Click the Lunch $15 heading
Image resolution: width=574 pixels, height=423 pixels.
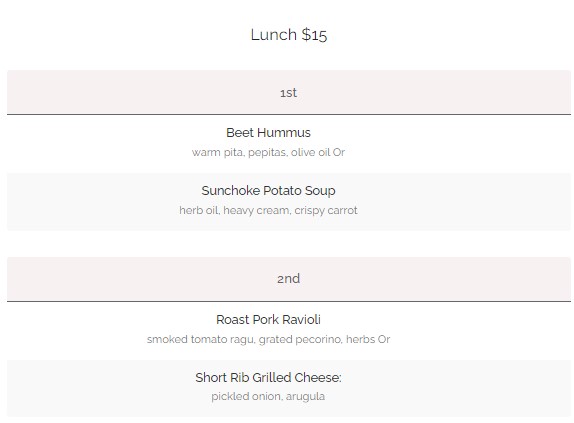coord(288,35)
